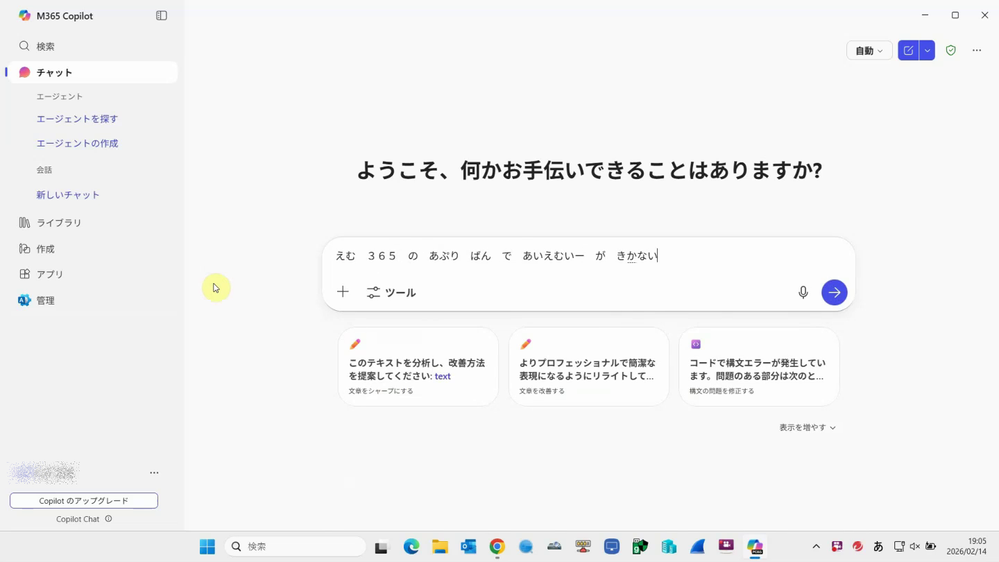Open the 管理 admin section
The height and width of the screenshot is (562, 999).
point(92,300)
